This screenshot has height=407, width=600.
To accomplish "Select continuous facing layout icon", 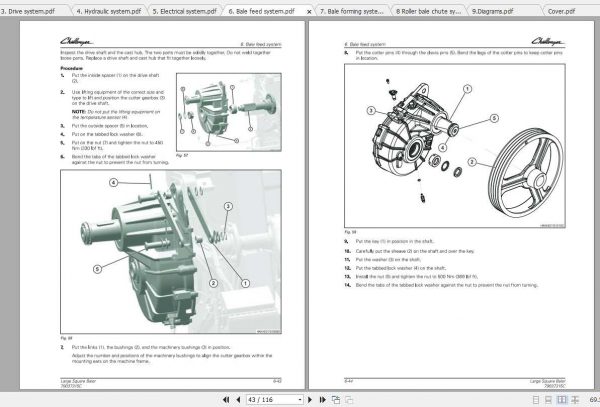I will (x=575, y=400).
